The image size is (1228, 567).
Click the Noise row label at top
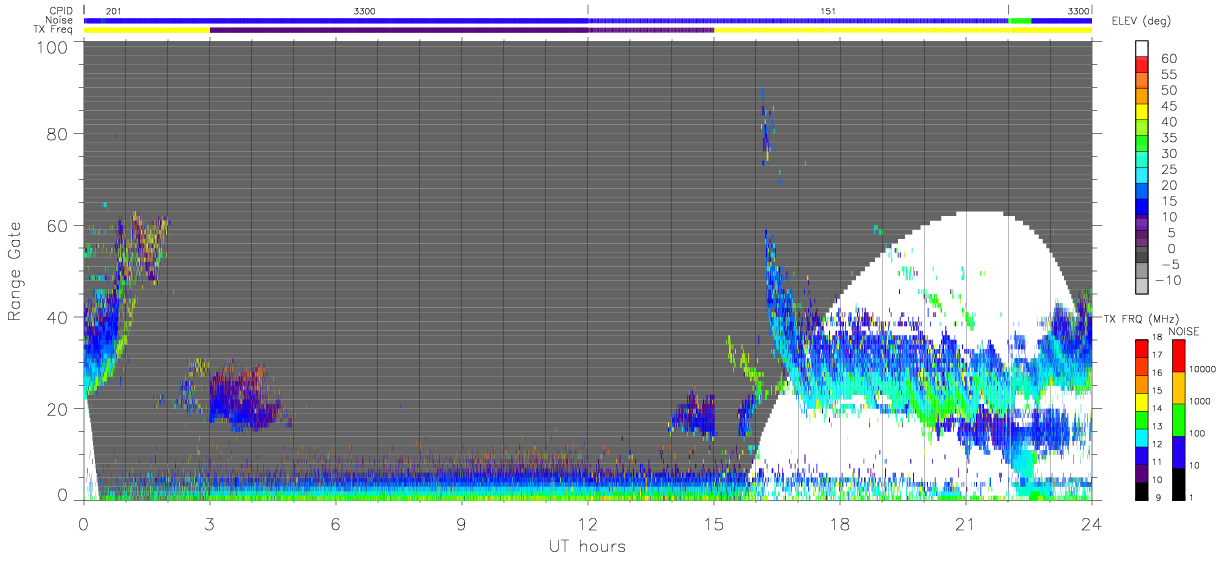click(x=59, y=20)
